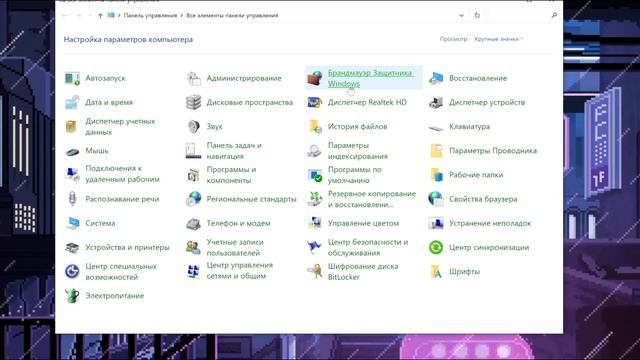640x360 pixels.
Task: Open the Просмотр Крупные значки dropdown
Action: (498, 39)
